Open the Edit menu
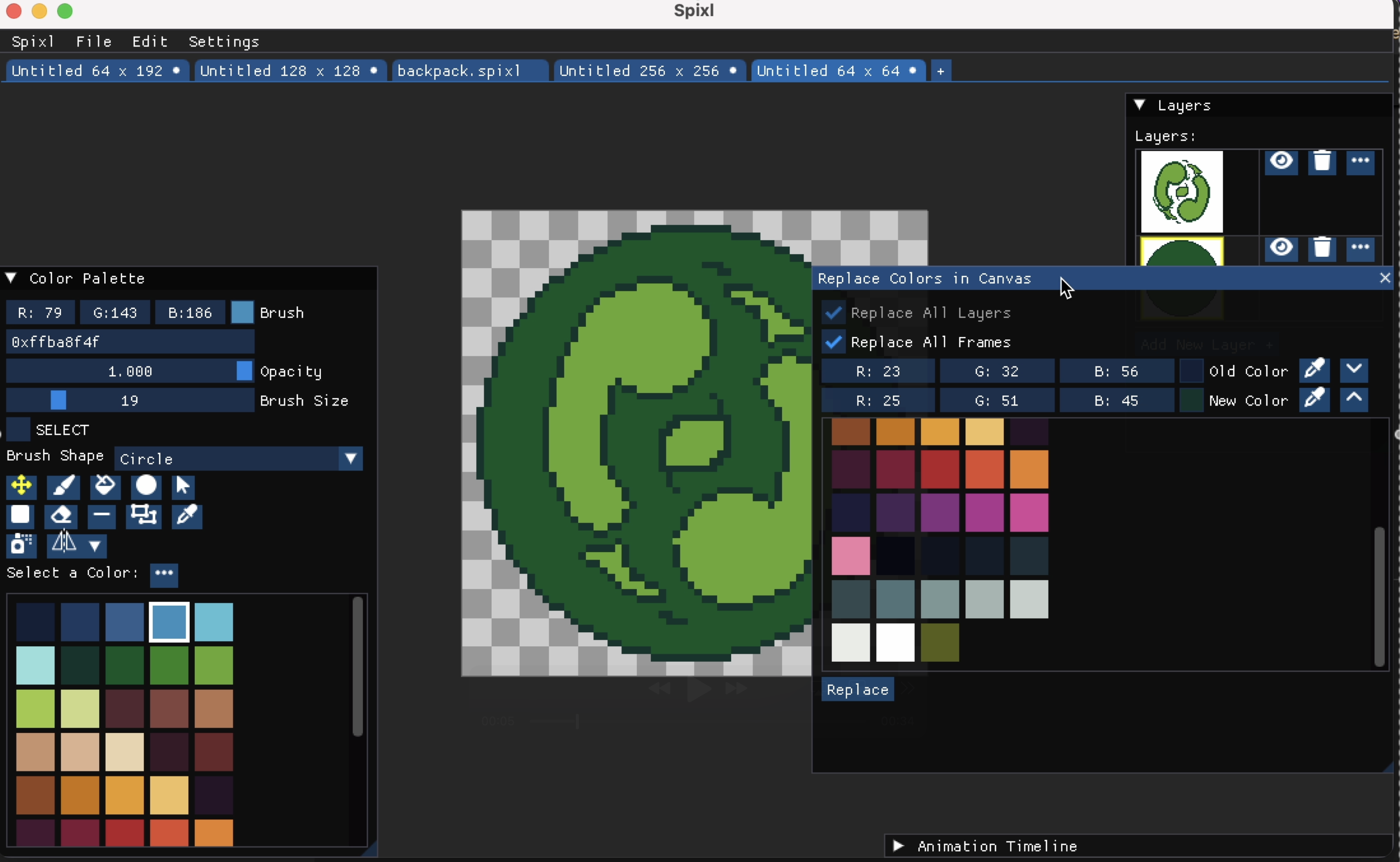The width and height of the screenshot is (1400, 862). click(150, 42)
